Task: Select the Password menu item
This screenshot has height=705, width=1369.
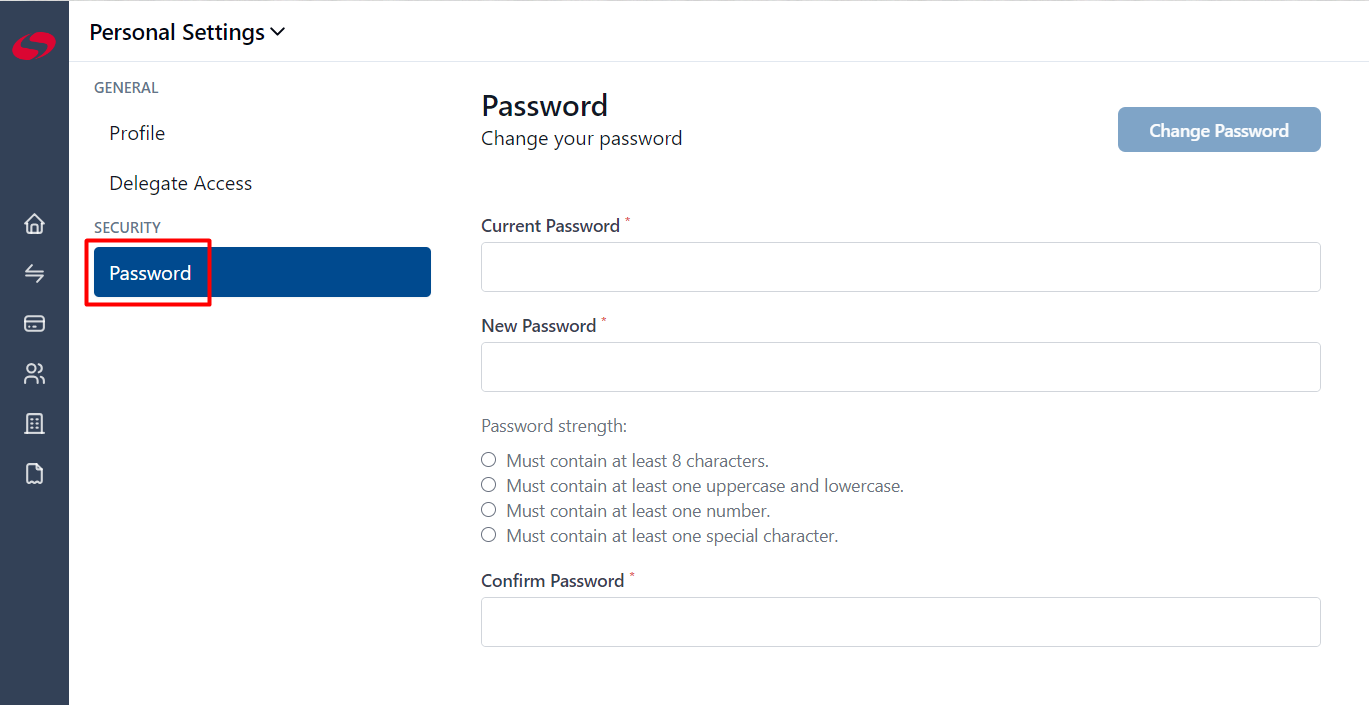Action: point(262,272)
